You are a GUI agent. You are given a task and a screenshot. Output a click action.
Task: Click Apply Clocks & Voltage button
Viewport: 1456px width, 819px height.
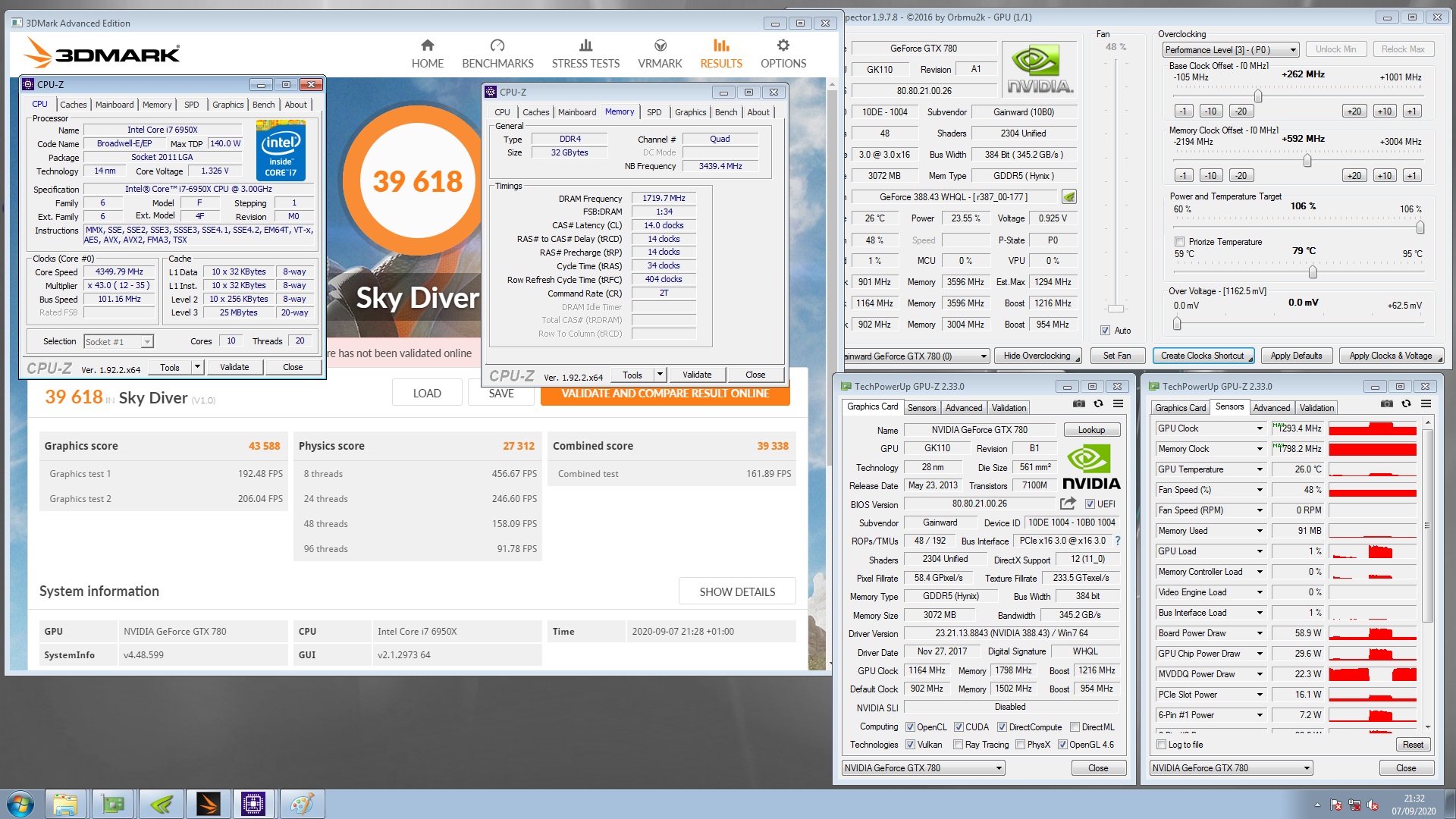point(1390,356)
